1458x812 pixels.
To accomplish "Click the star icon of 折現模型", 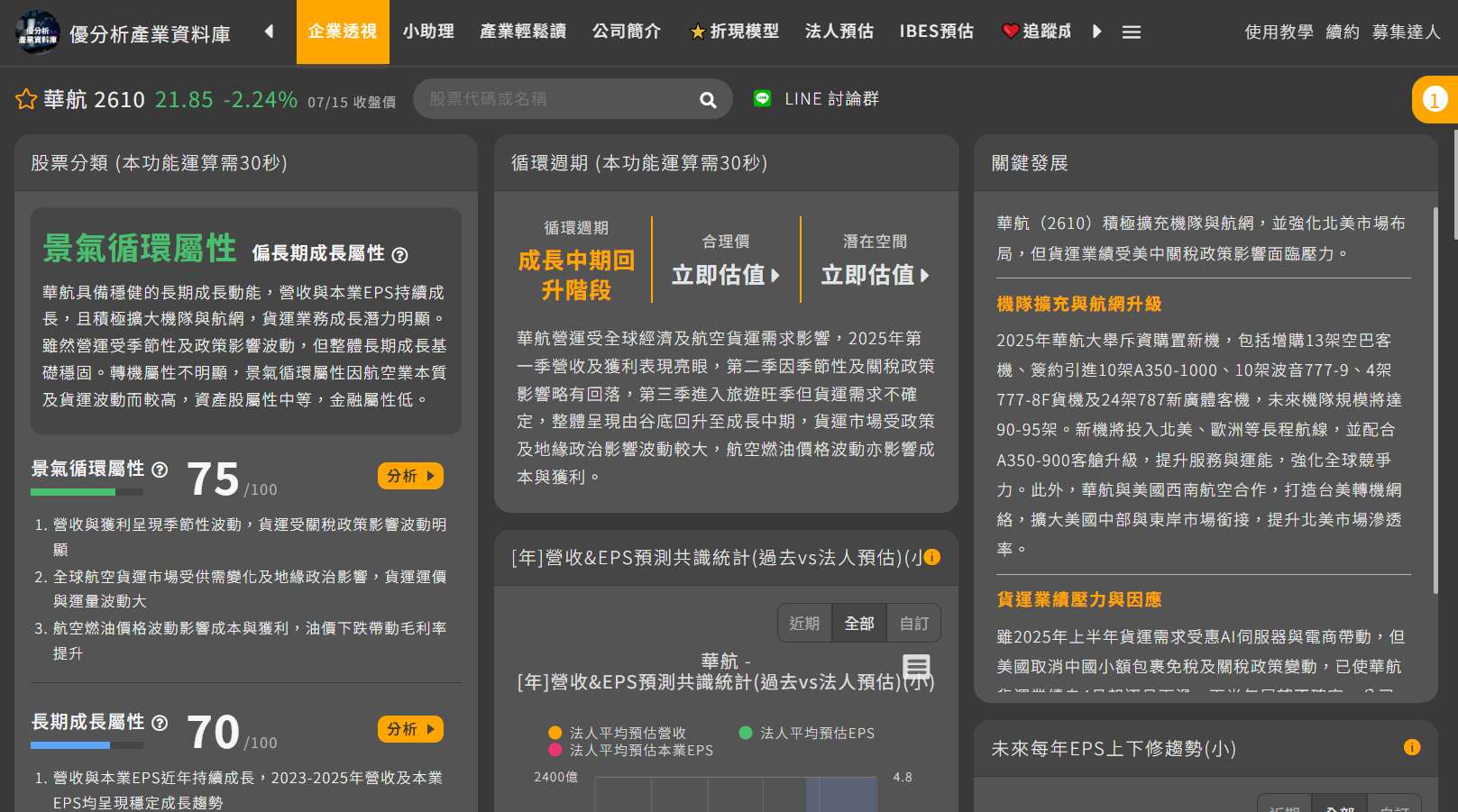I will click(697, 32).
